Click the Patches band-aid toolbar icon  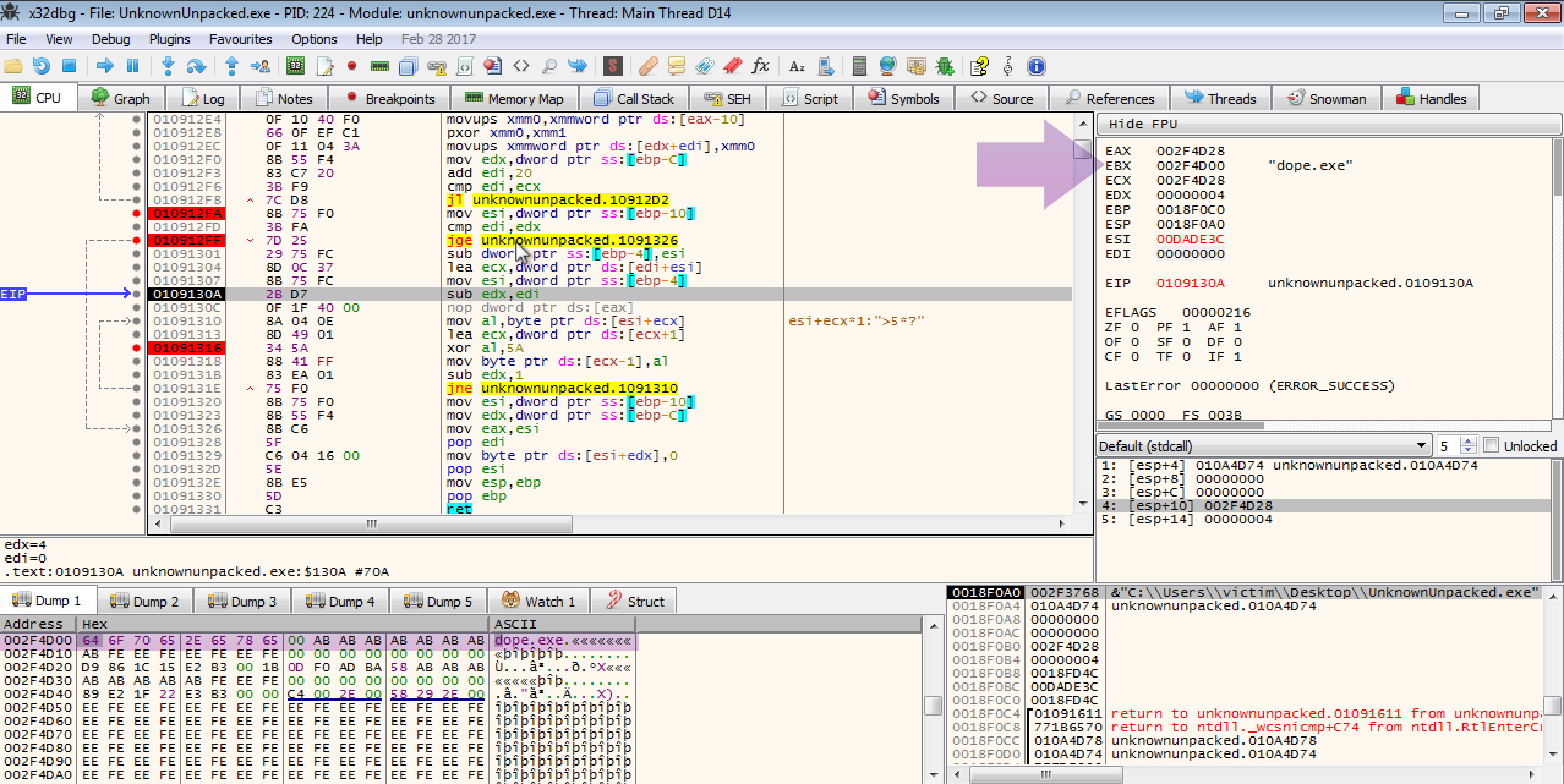coord(647,66)
